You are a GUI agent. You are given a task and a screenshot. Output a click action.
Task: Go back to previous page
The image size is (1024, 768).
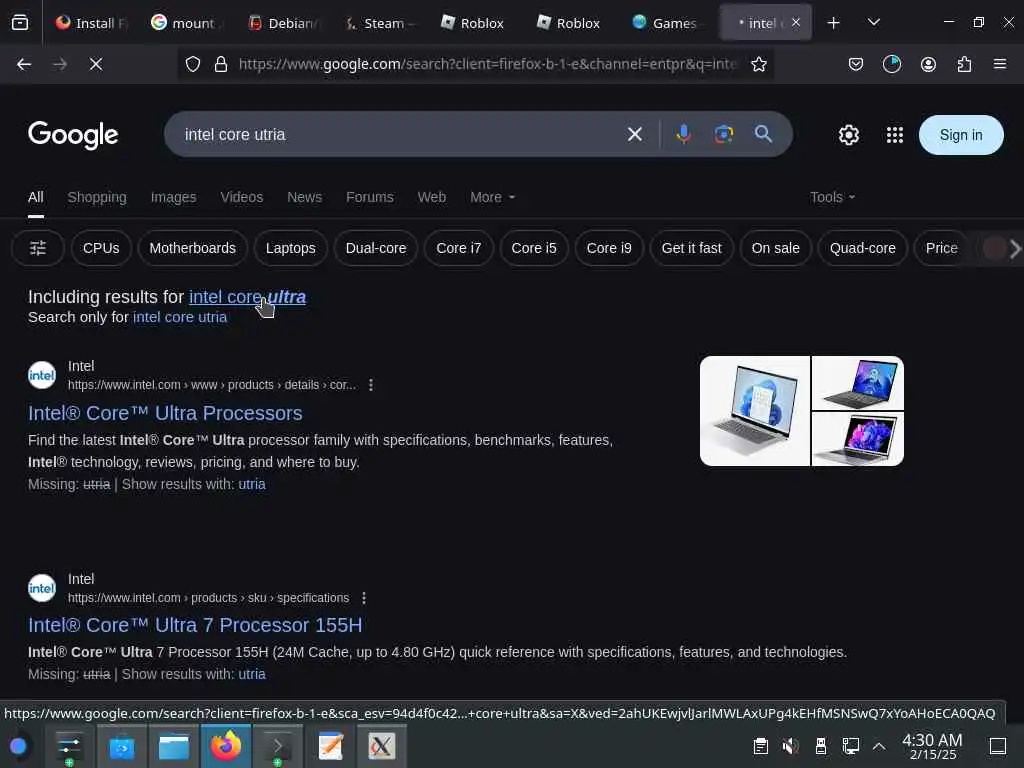point(24,64)
